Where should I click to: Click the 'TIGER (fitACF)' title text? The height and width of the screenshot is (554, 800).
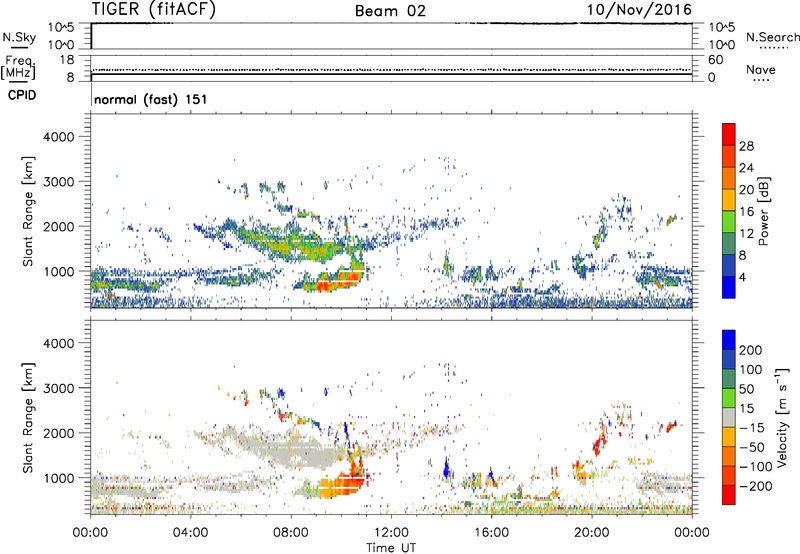(x=154, y=10)
